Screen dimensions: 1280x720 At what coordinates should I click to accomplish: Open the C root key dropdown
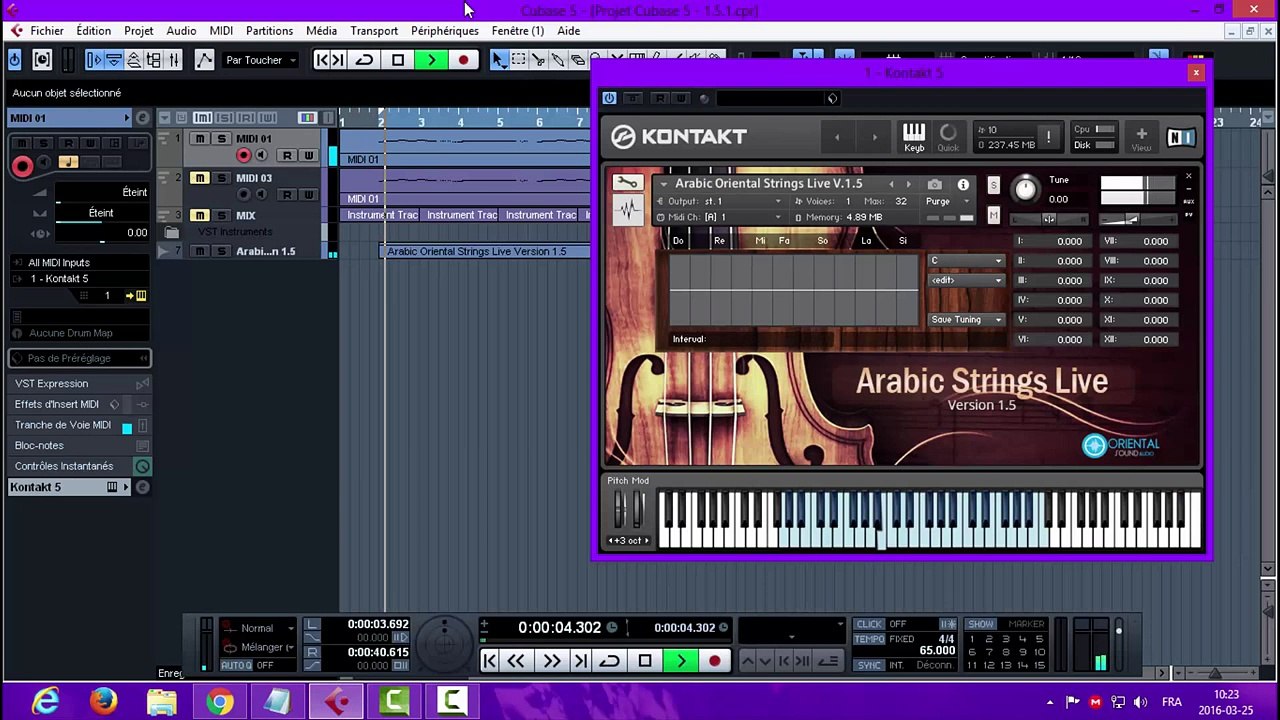(x=966, y=261)
